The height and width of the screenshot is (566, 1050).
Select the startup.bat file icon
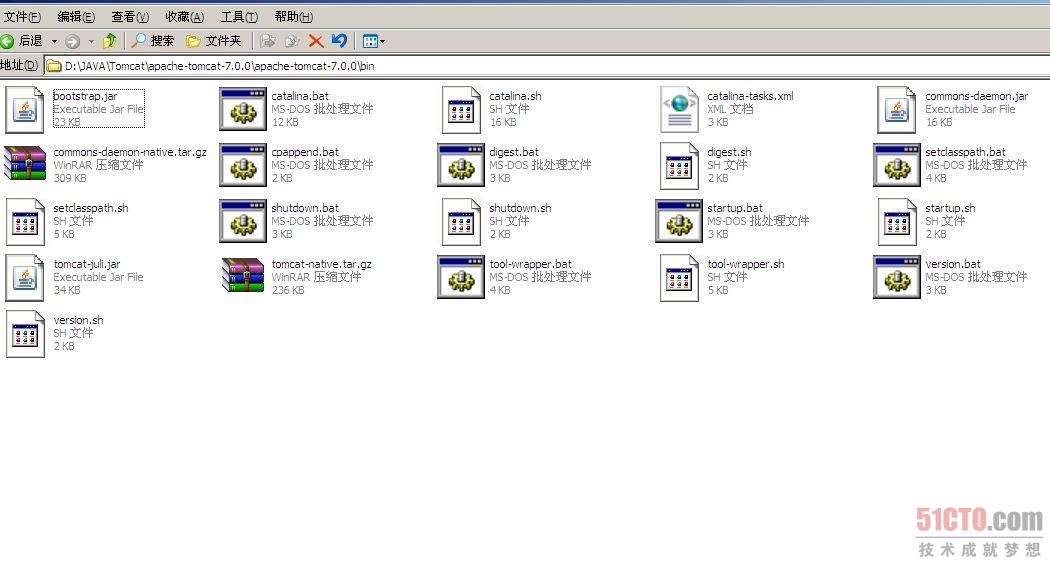click(679, 221)
